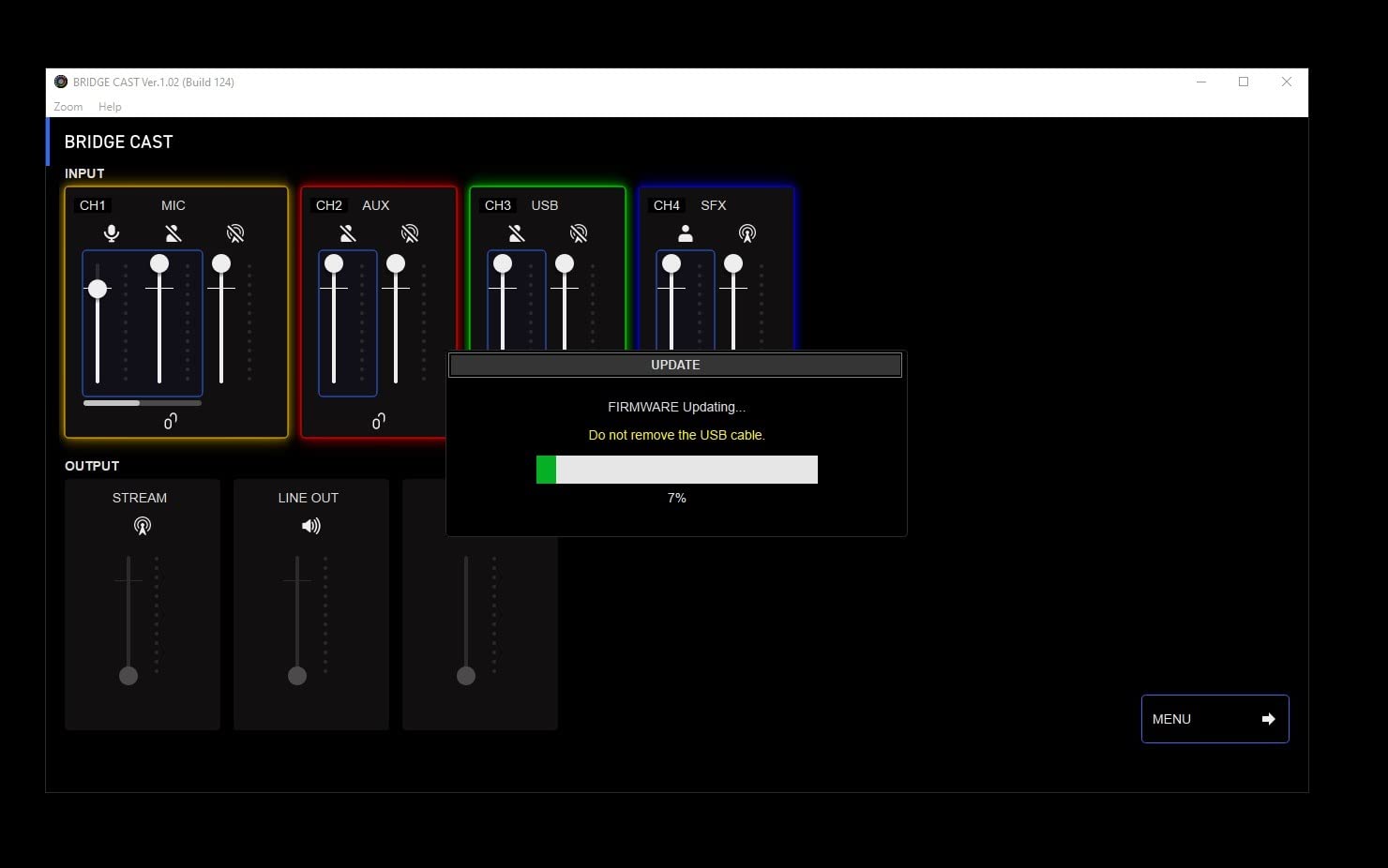Click the horizontal bar under CH1 faders
Viewport: 1388px width, 868px height.
(143, 403)
